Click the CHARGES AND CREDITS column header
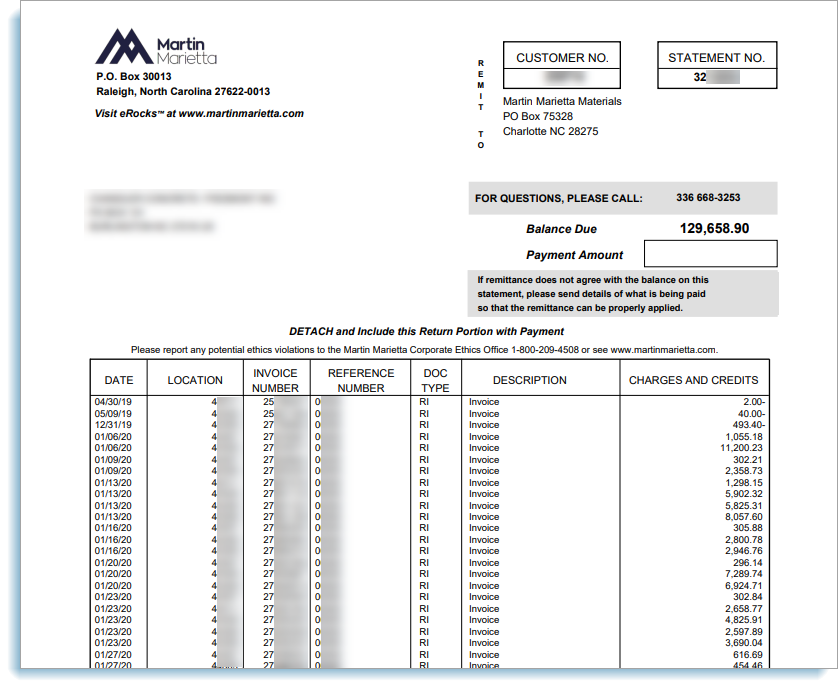This screenshot has height=689, width=838. point(693,380)
